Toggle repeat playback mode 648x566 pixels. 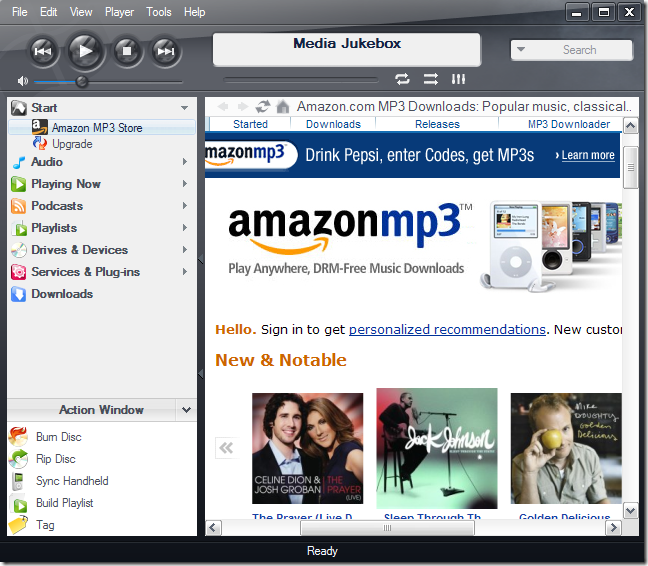click(x=402, y=78)
